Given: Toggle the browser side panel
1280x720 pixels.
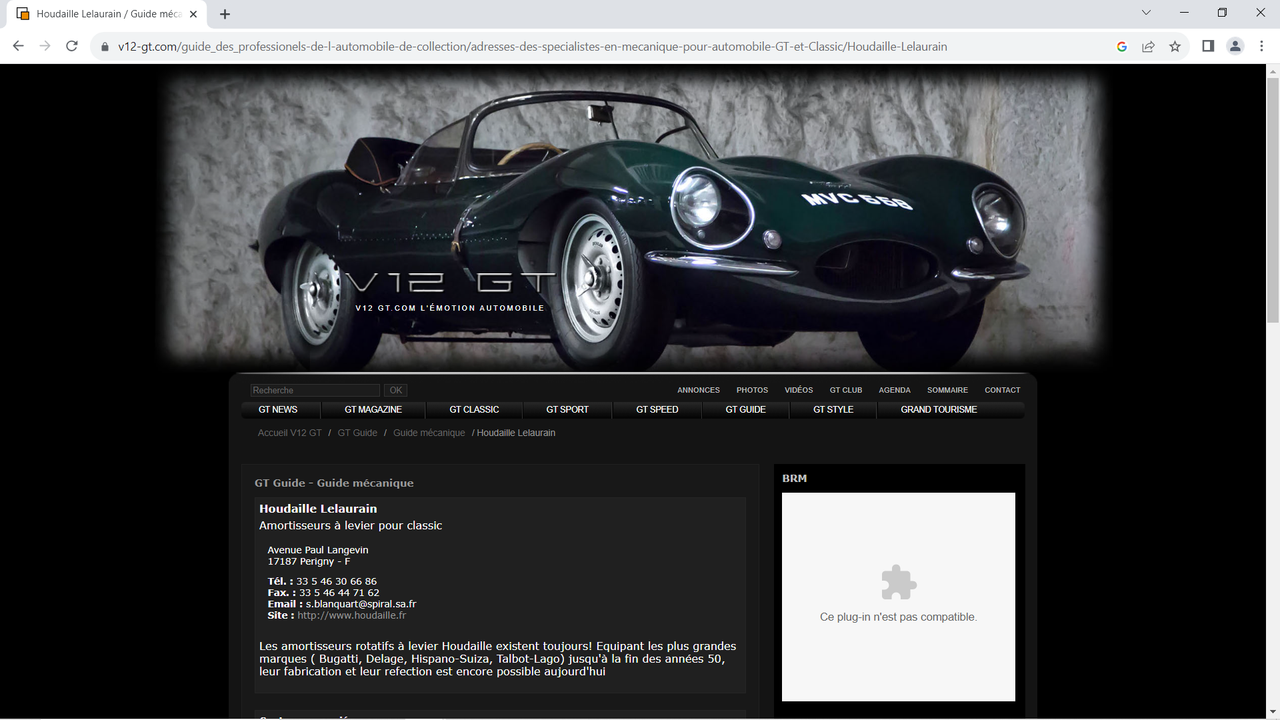Looking at the screenshot, I should pyautogui.click(x=1208, y=46).
